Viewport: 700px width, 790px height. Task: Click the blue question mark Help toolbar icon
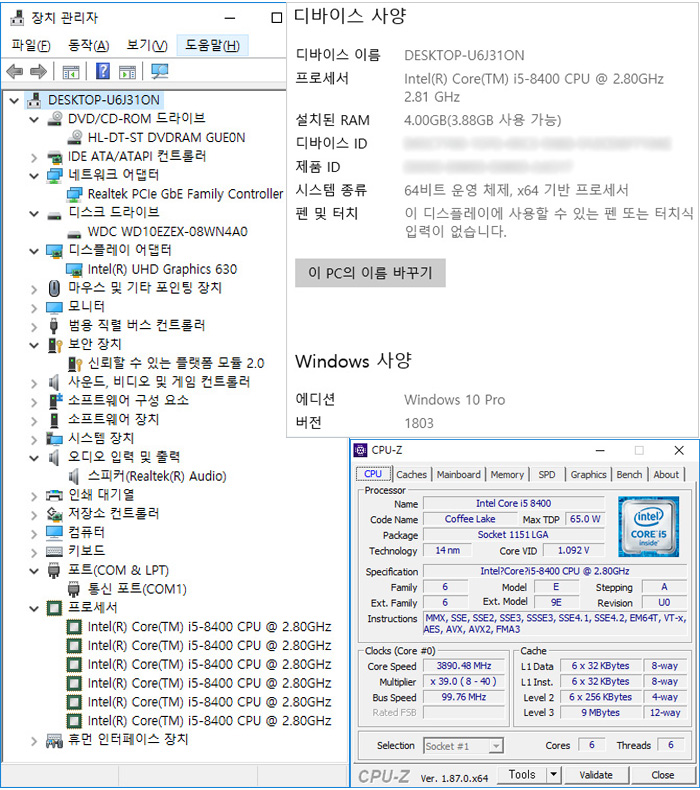click(103, 71)
